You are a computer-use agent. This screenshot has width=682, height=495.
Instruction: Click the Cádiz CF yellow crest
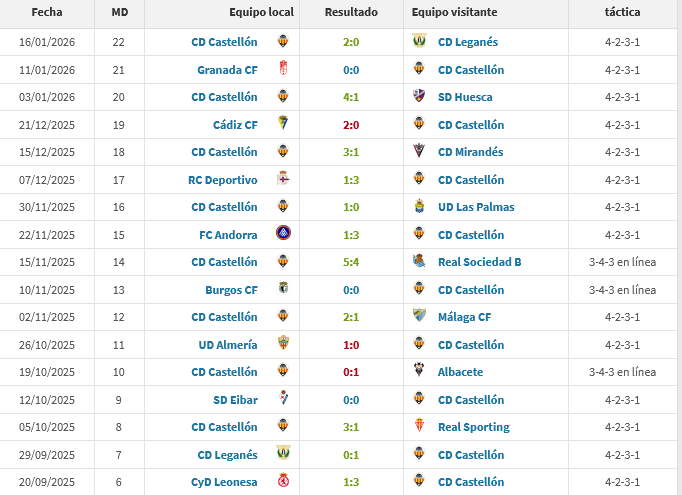[283, 125]
